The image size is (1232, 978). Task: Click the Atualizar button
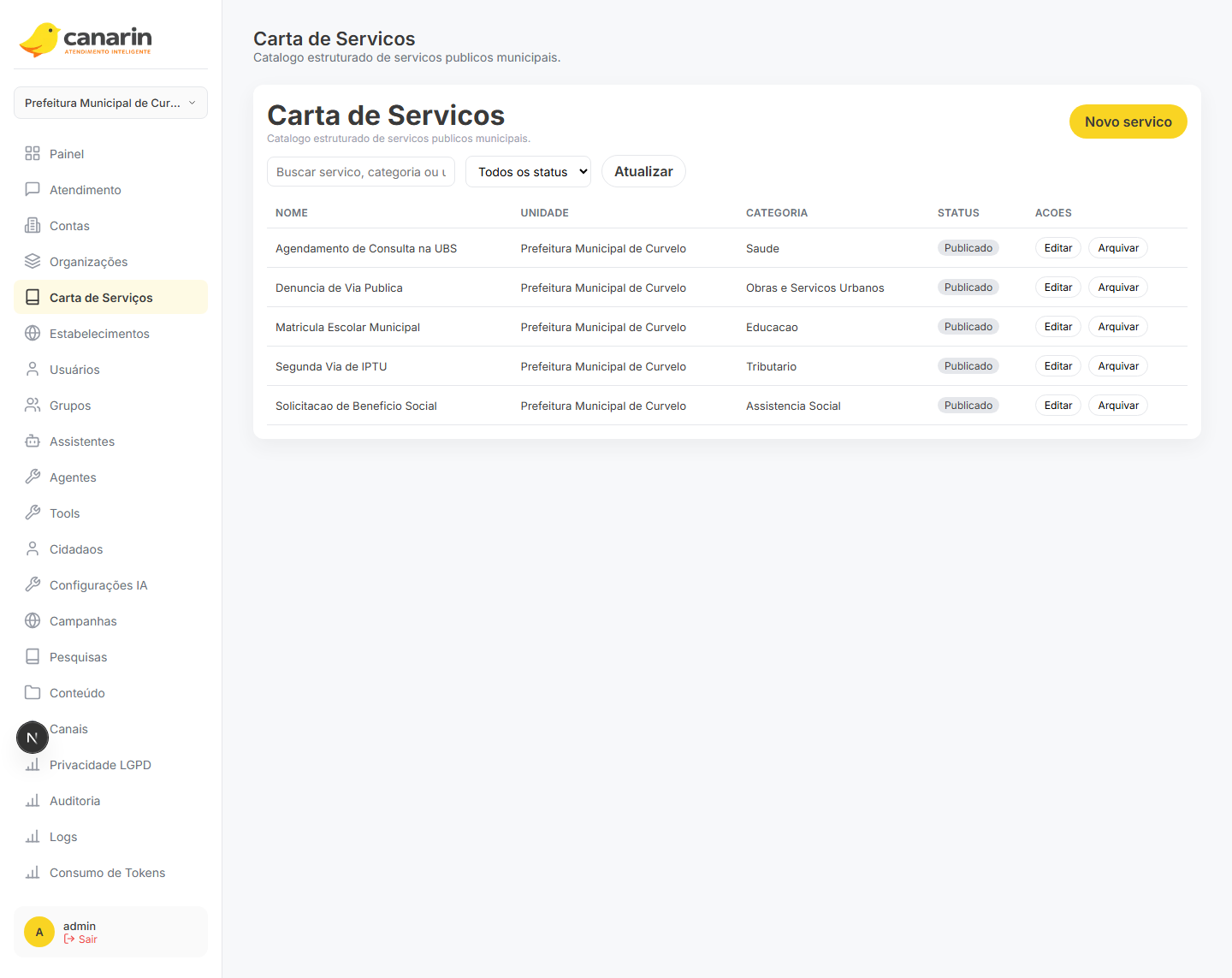[x=643, y=171]
